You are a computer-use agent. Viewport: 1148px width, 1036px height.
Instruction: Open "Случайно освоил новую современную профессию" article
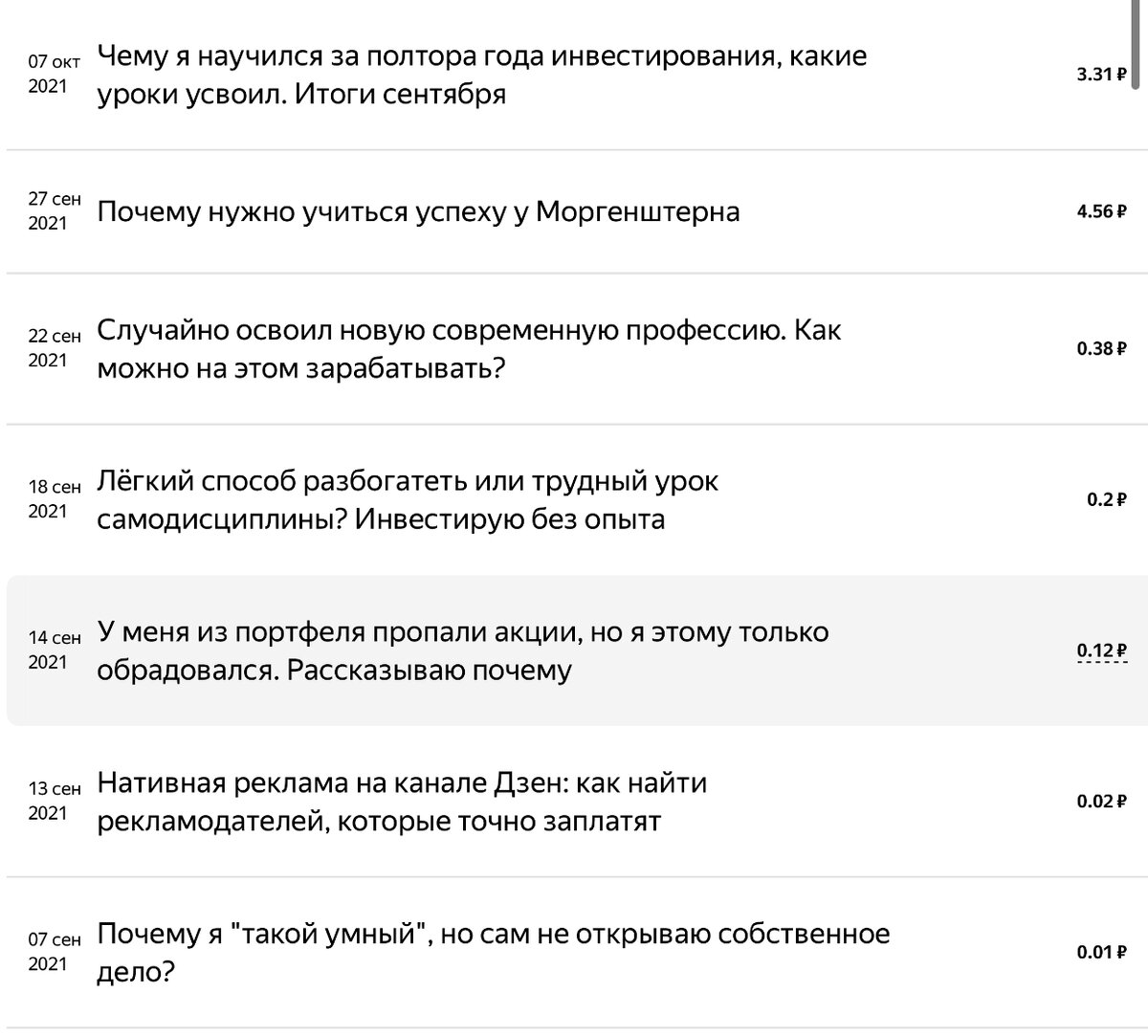459,348
